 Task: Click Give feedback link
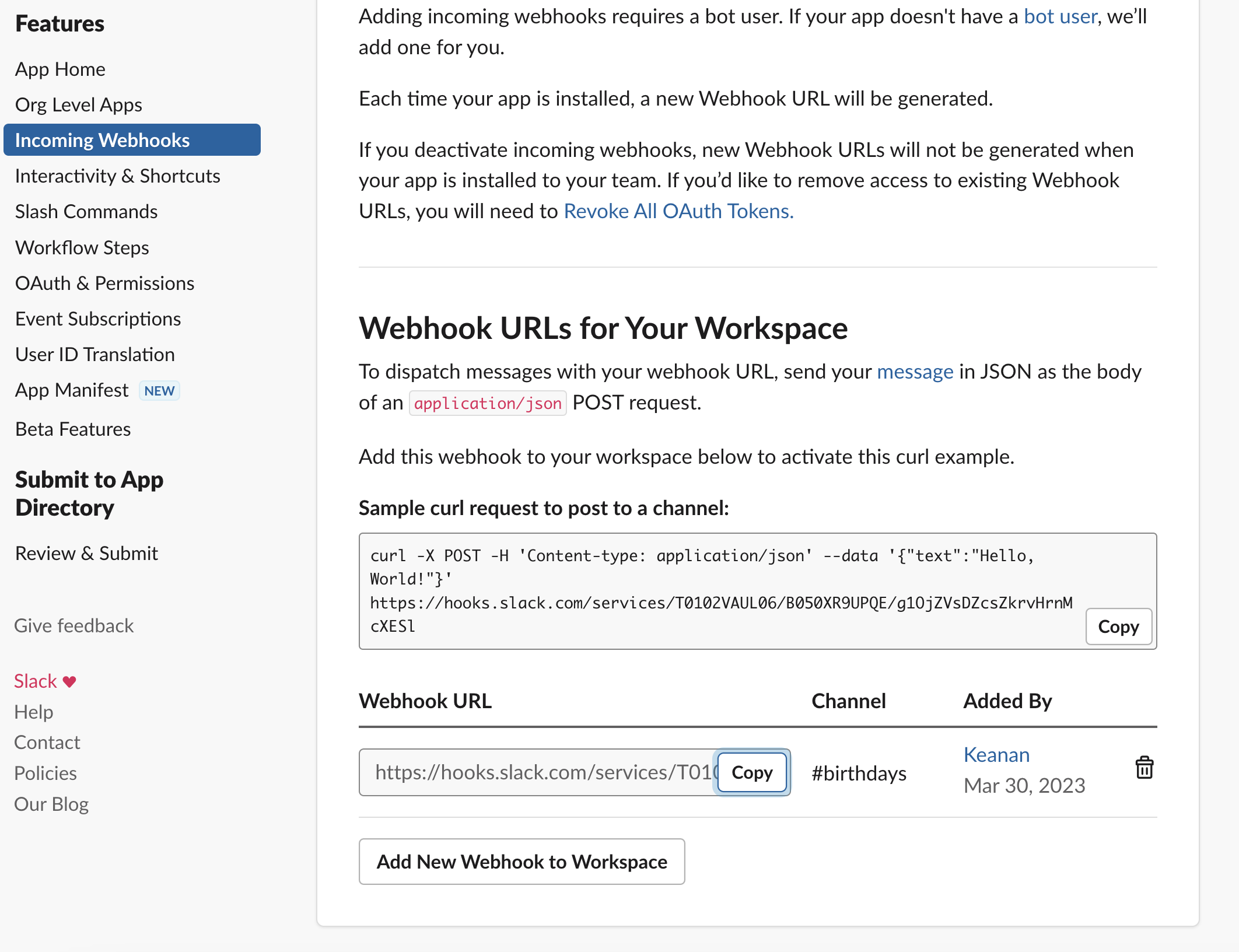(x=74, y=626)
